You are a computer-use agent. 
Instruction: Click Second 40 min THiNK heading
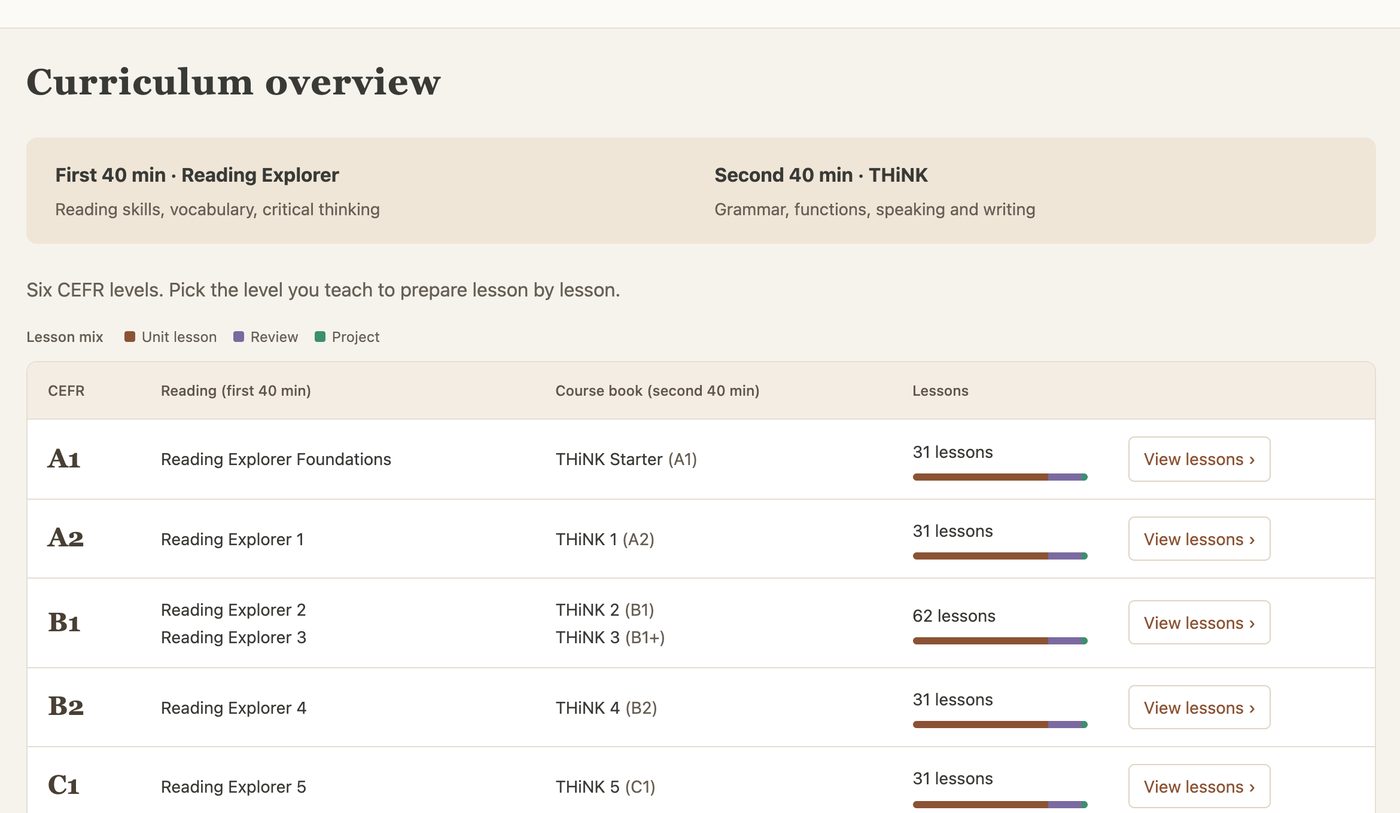coord(821,175)
